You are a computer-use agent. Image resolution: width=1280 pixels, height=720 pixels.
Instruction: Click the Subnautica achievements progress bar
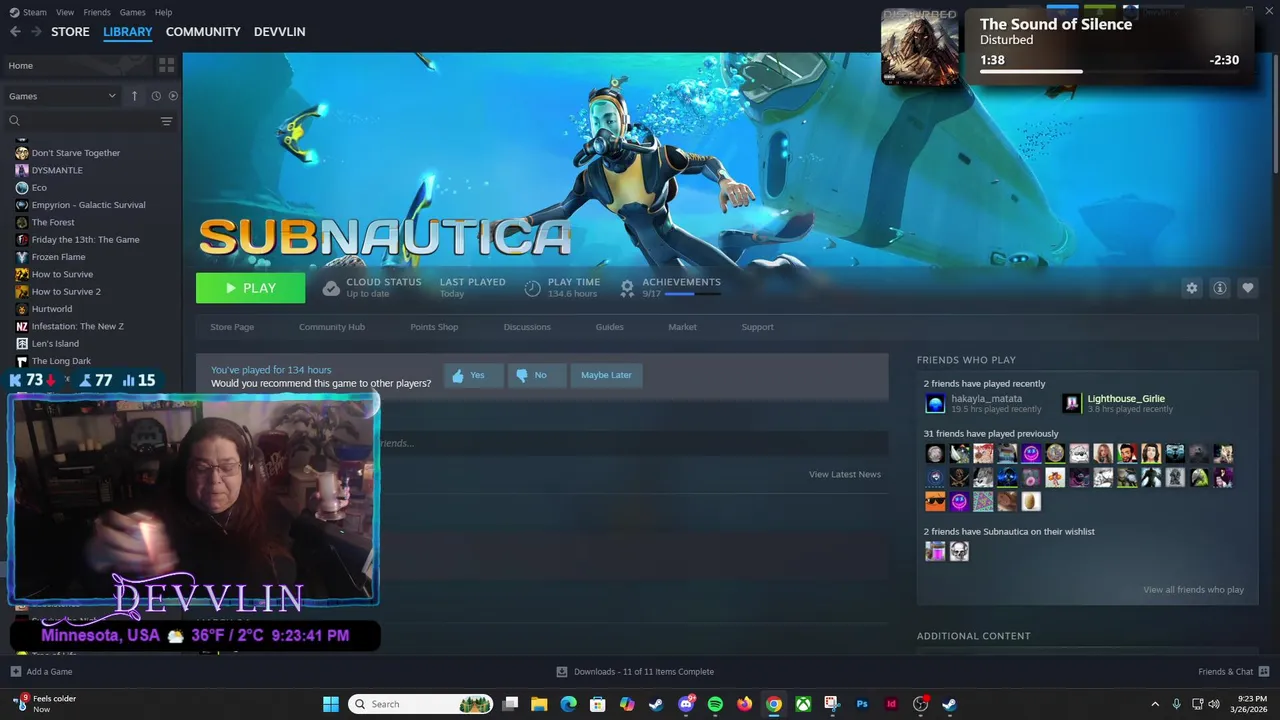point(693,294)
